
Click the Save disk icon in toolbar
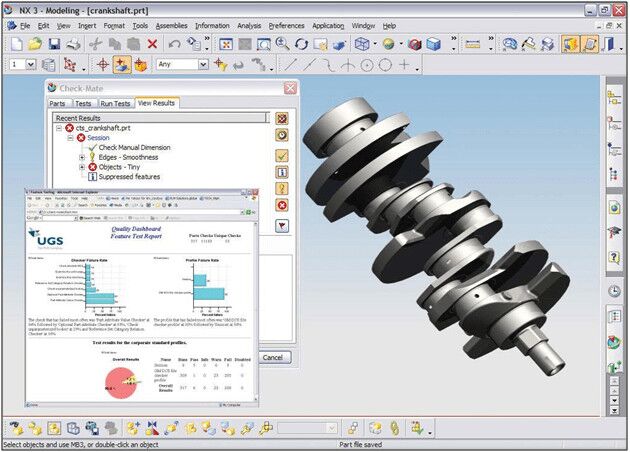tap(54, 44)
